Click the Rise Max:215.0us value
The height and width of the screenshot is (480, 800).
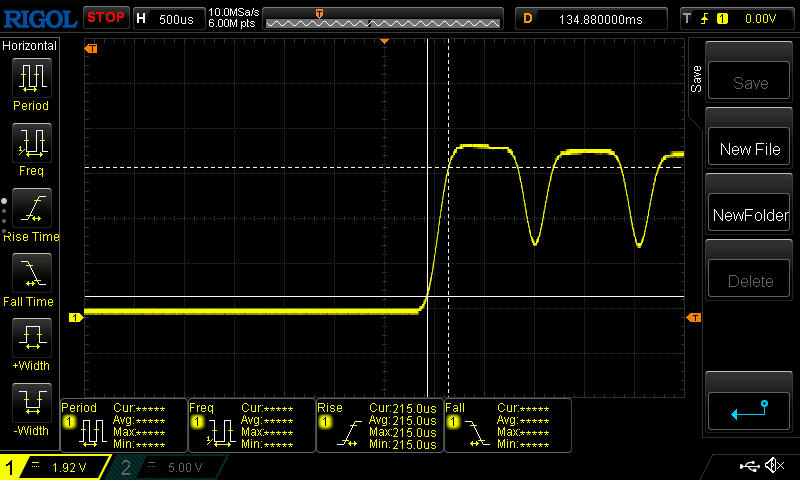pos(403,432)
